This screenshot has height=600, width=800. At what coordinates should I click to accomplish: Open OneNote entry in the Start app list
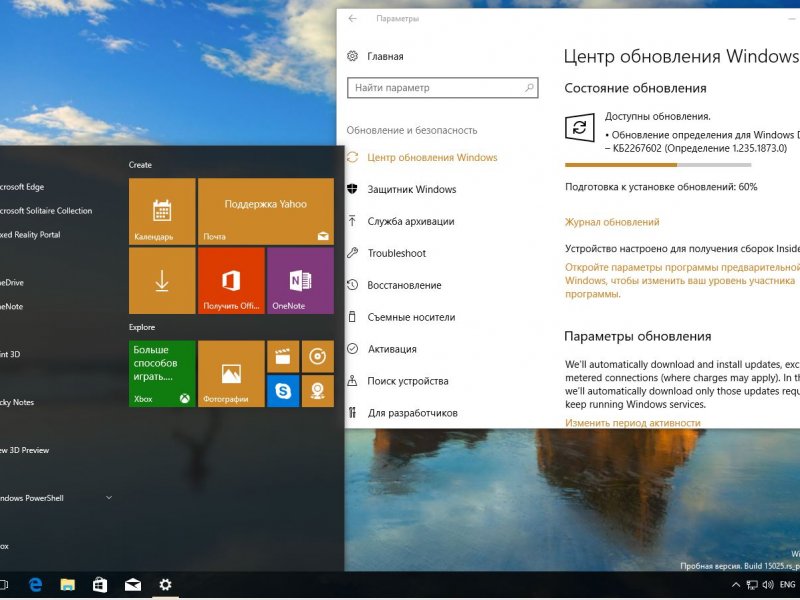pyautogui.click(x=11, y=307)
